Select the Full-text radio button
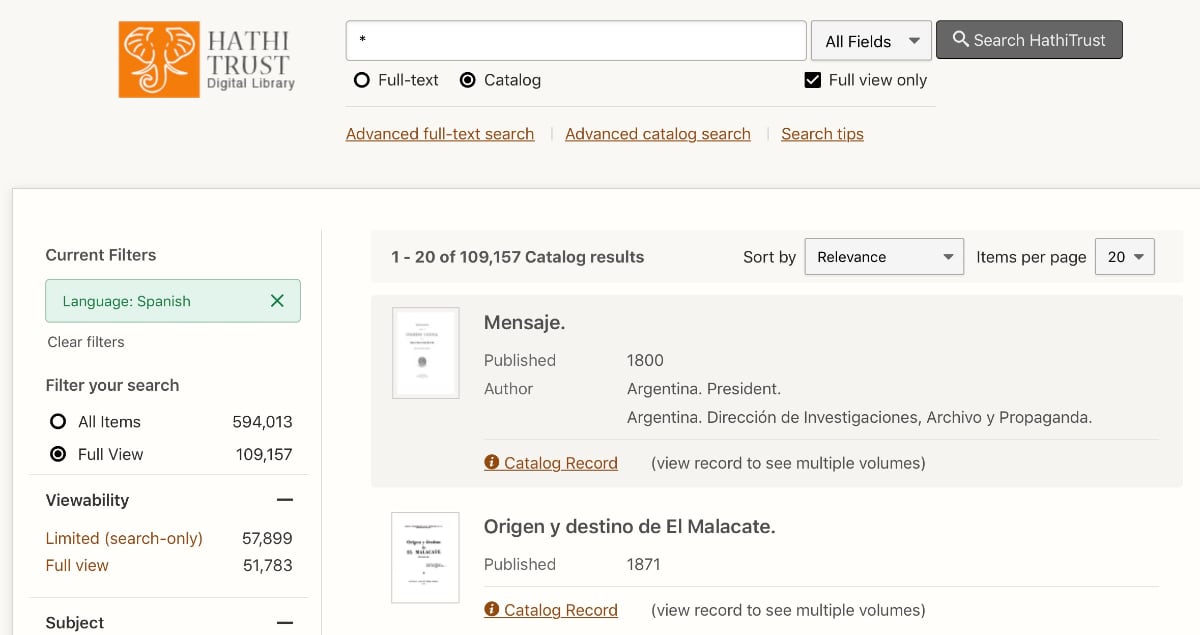 tap(362, 80)
